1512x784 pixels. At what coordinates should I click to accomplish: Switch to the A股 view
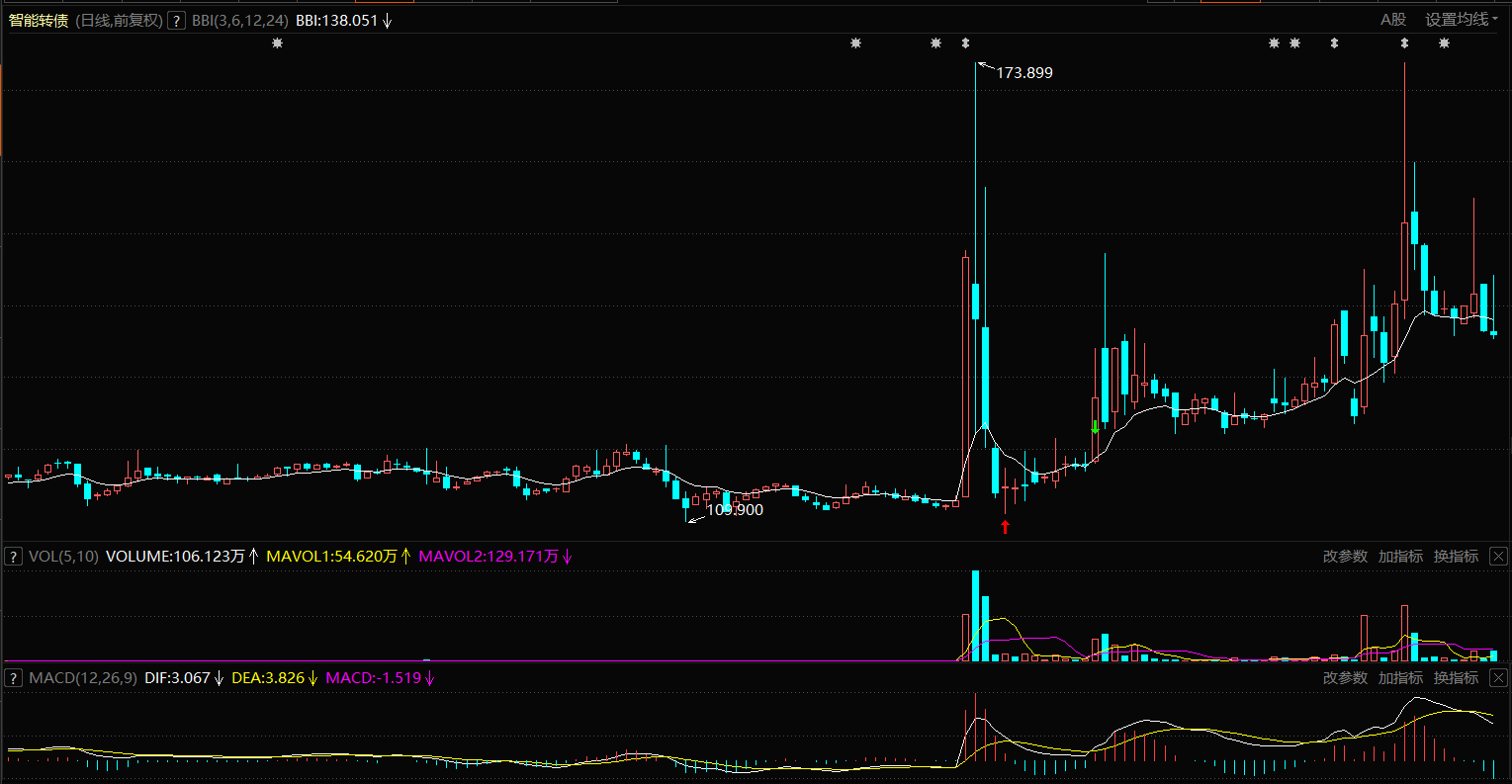click(1392, 20)
